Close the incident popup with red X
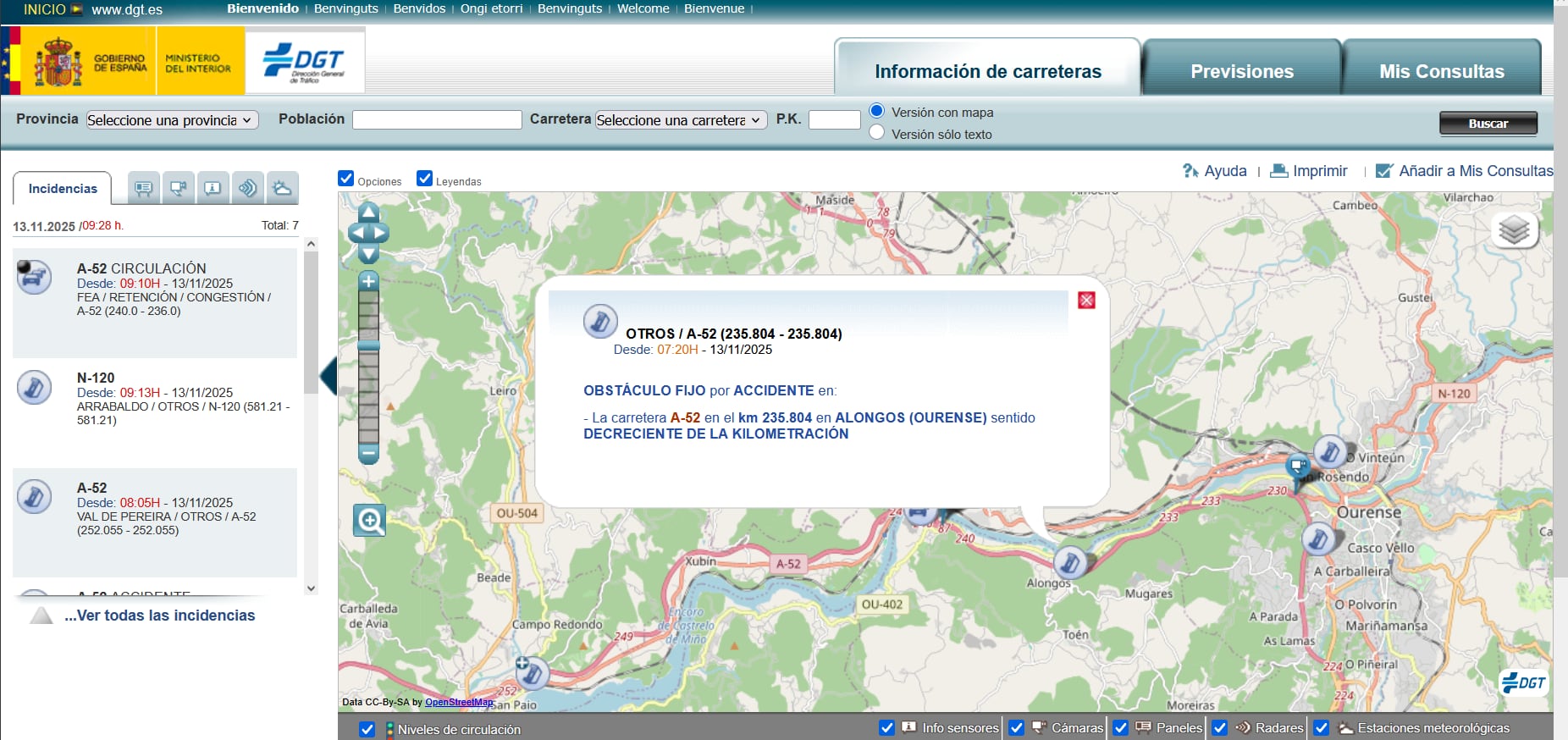 tap(1086, 300)
